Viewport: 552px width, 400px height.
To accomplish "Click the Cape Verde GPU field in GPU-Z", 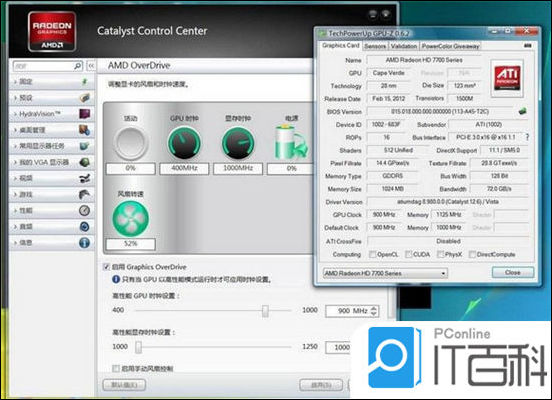I will pyautogui.click(x=389, y=73).
